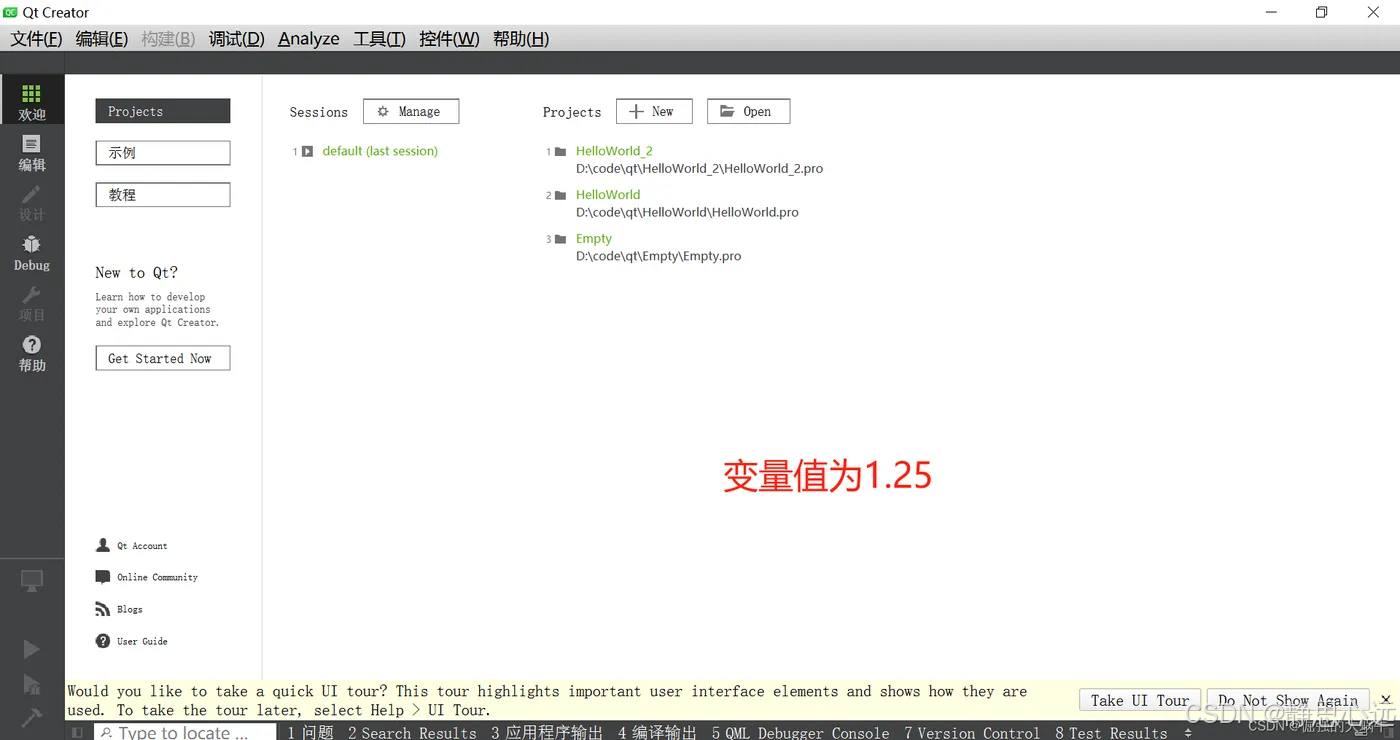This screenshot has width=1400, height=740.
Task: Open the Welcome (欢迎) mode
Action: [32, 102]
